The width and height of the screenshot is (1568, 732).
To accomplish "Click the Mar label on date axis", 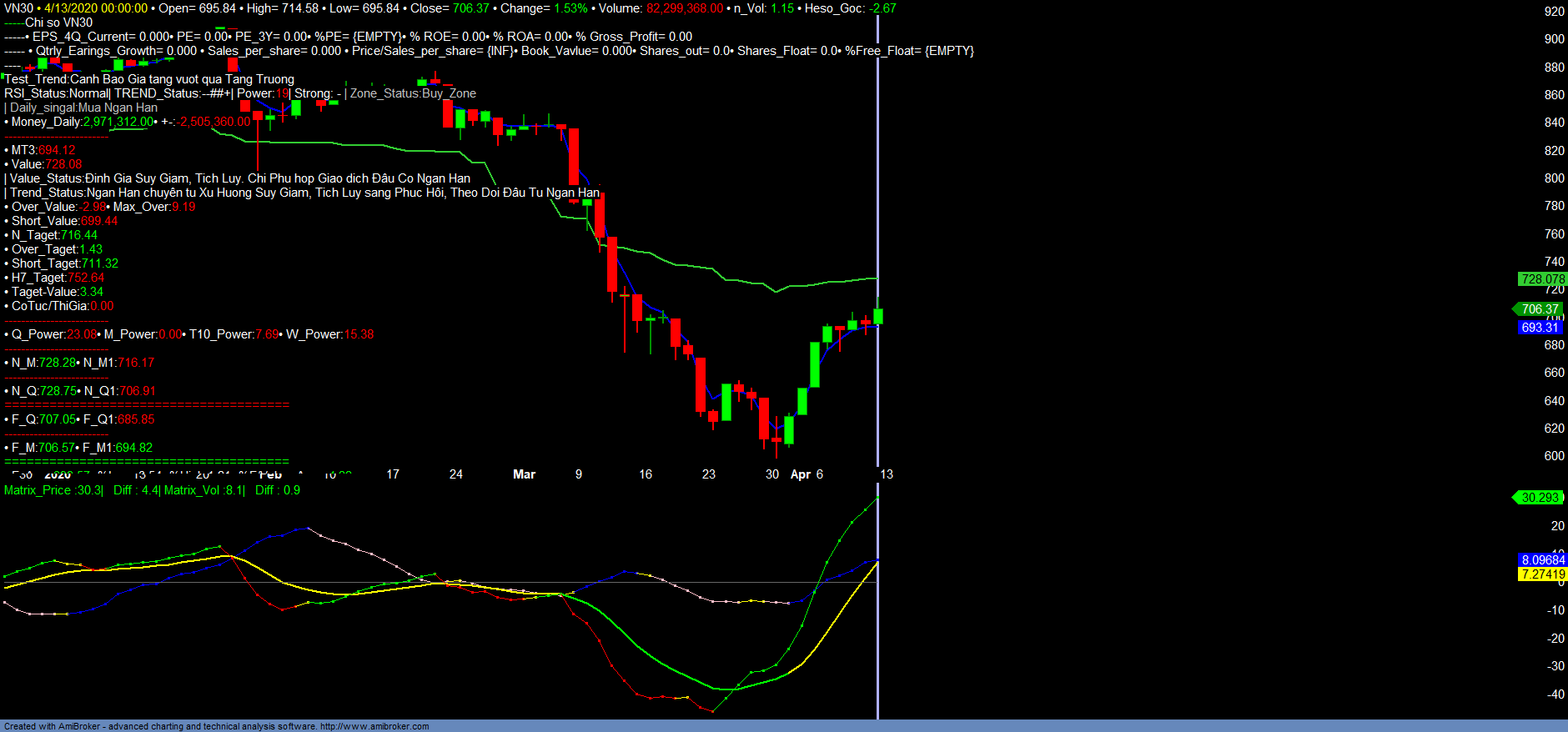I will (524, 474).
